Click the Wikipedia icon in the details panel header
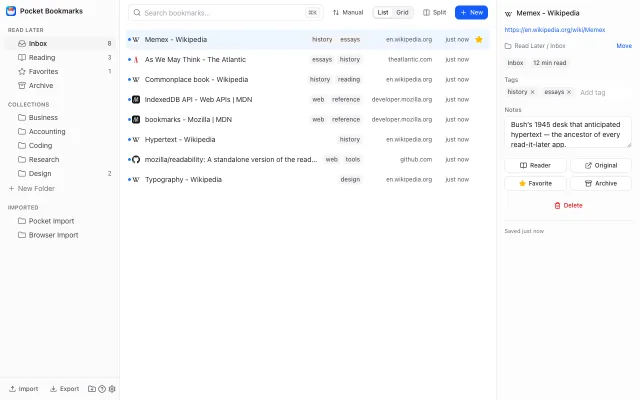 [x=508, y=13]
